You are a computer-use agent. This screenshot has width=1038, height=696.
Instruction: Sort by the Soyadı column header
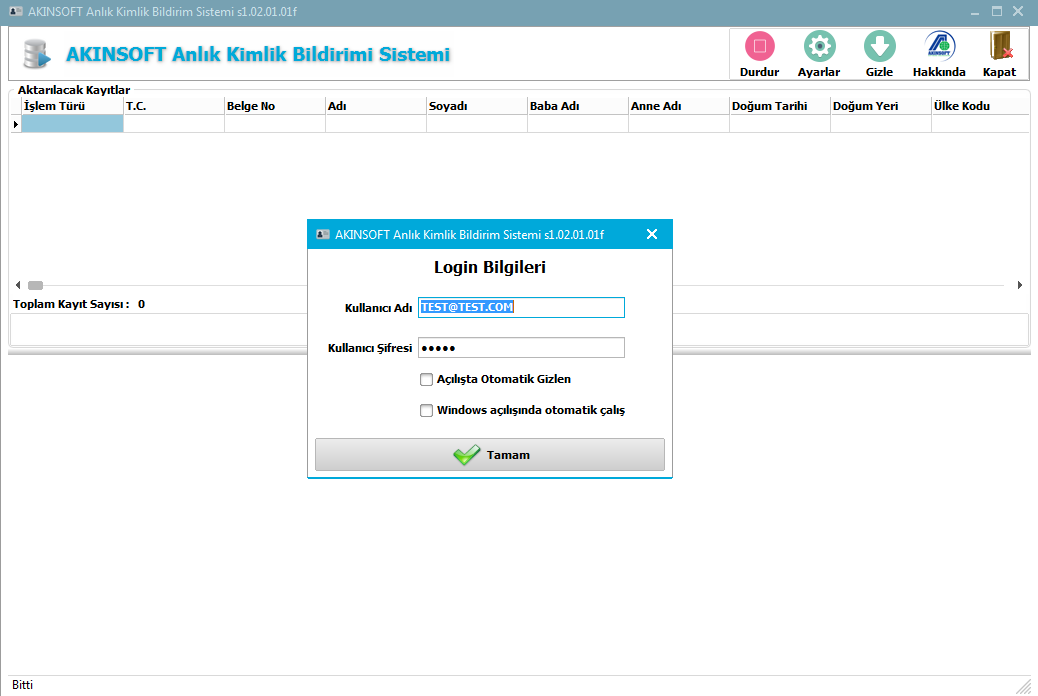pyautogui.click(x=477, y=106)
